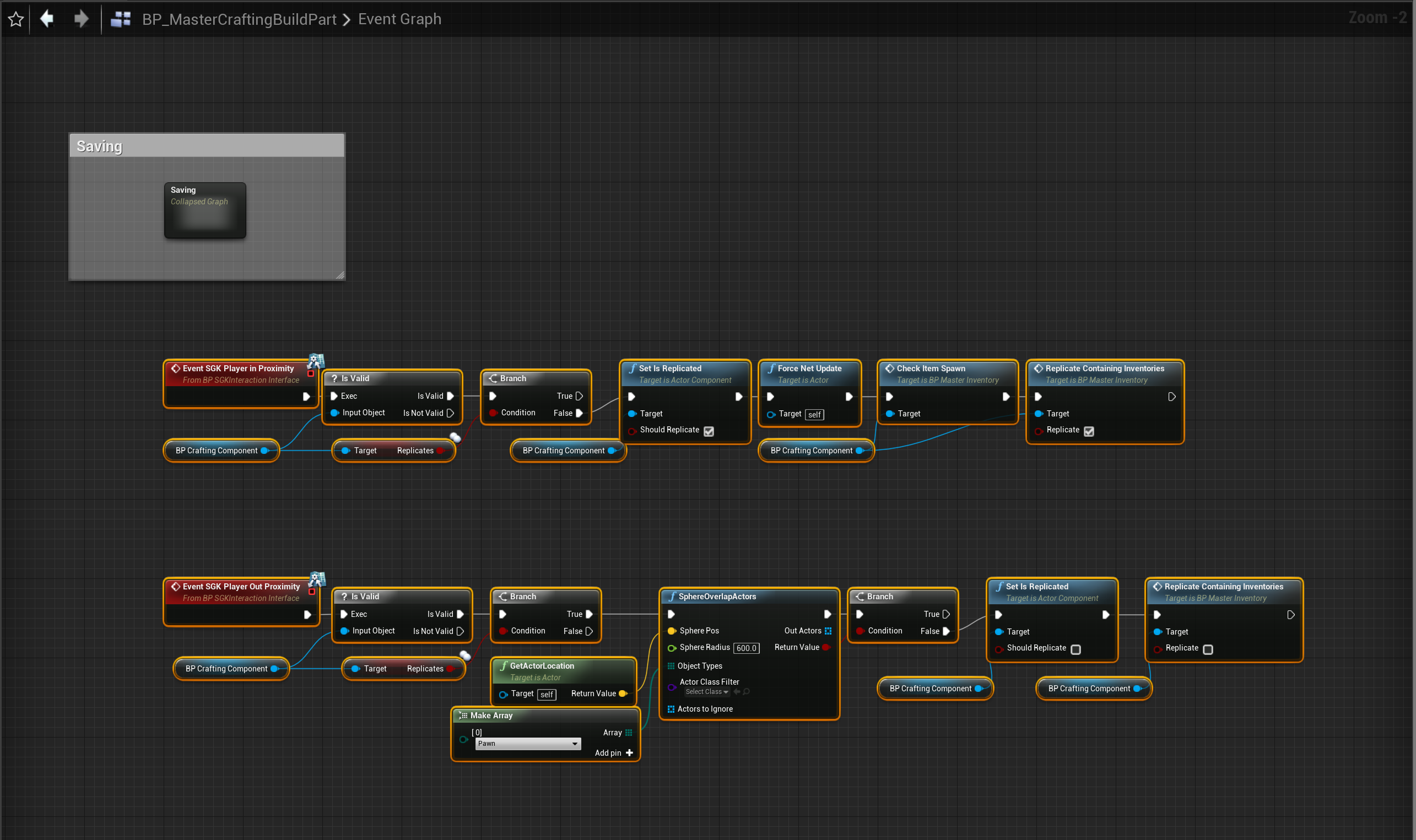Check Should Replicate on bottom Set Is Replicated

1075,649
